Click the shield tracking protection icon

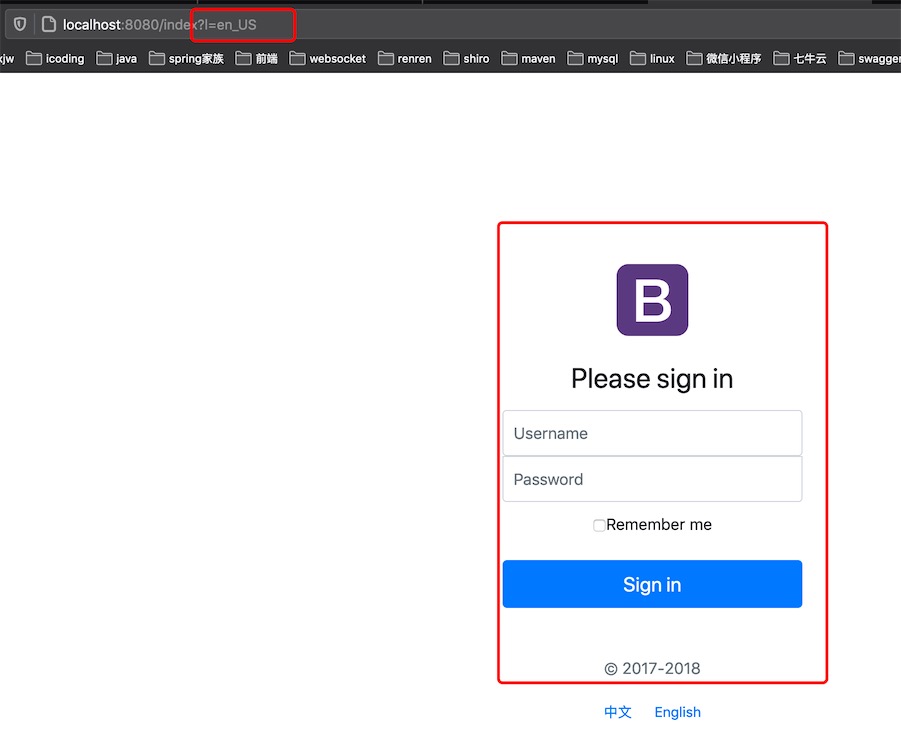[20, 24]
